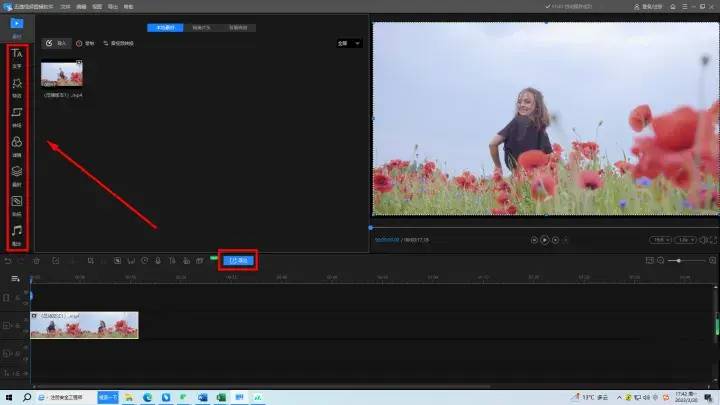Viewport: 720px width, 405px height.
Task: Click the Undo arrow in timeline toolbar
Action: [8, 261]
